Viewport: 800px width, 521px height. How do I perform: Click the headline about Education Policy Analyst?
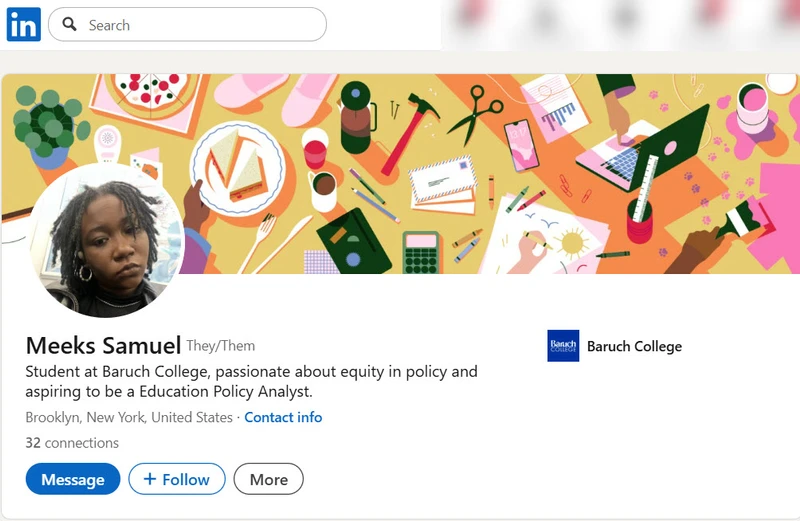tap(251, 381)
